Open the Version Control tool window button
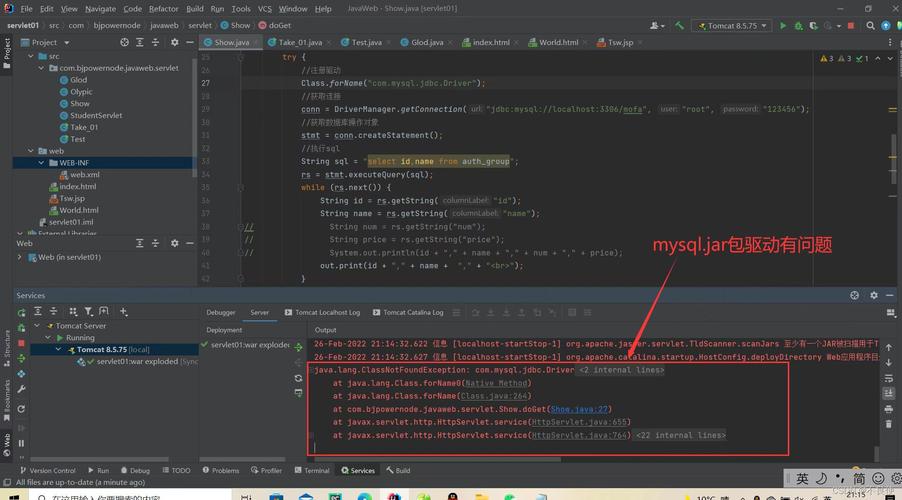Screen dimensions: 902x500 pyautogui.click(x=47, y=471)
